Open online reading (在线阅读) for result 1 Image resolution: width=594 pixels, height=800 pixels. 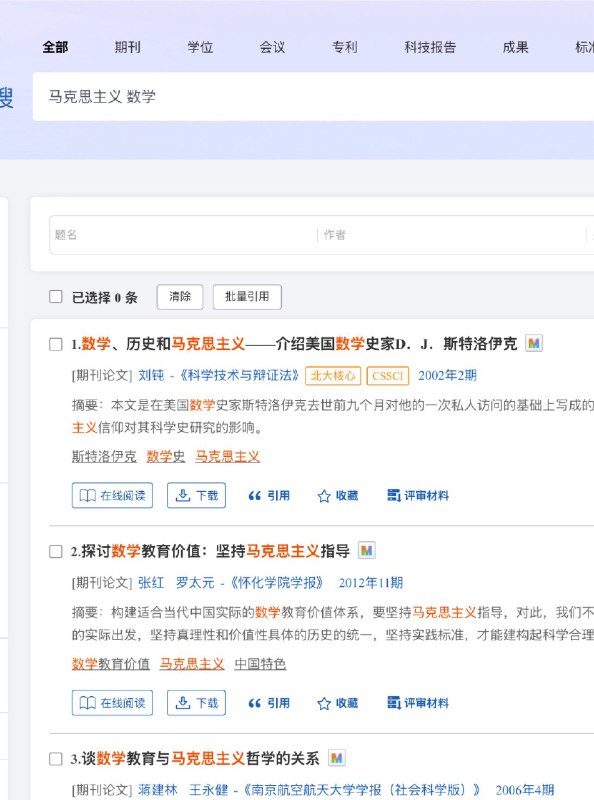pyautogui.click(x=112, y=495)
